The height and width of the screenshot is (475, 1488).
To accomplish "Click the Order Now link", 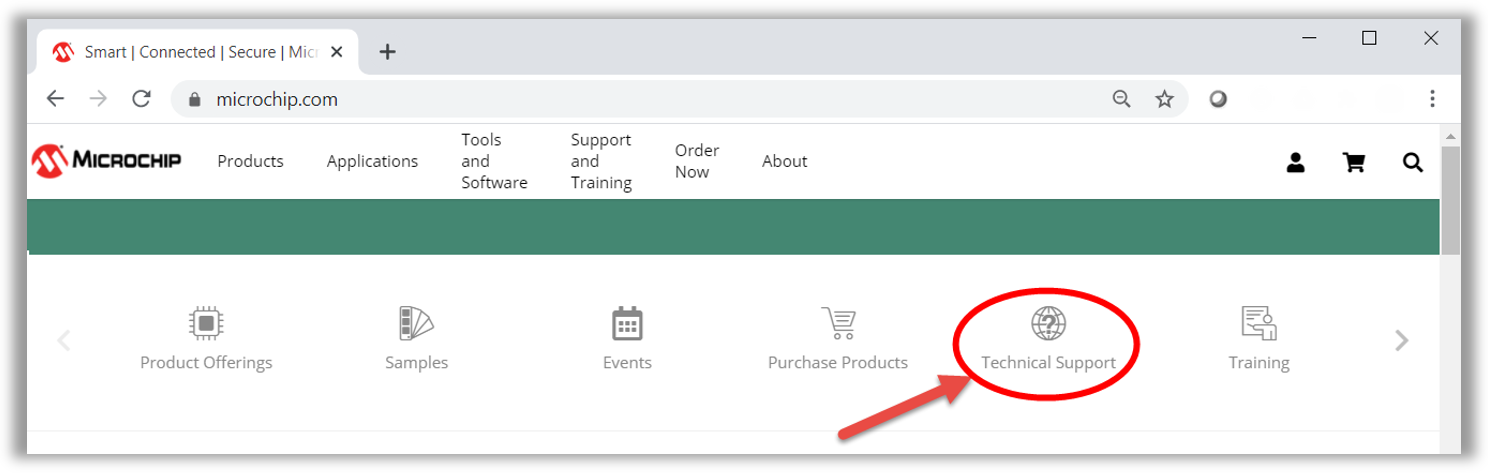I will tap(696, 161).
